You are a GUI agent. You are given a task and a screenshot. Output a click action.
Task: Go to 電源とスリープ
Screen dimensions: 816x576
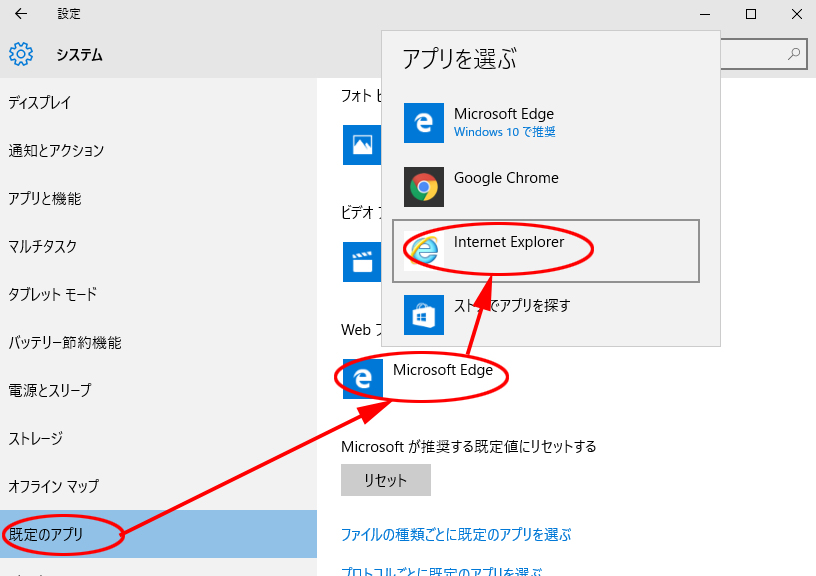(x=158, y=390)
